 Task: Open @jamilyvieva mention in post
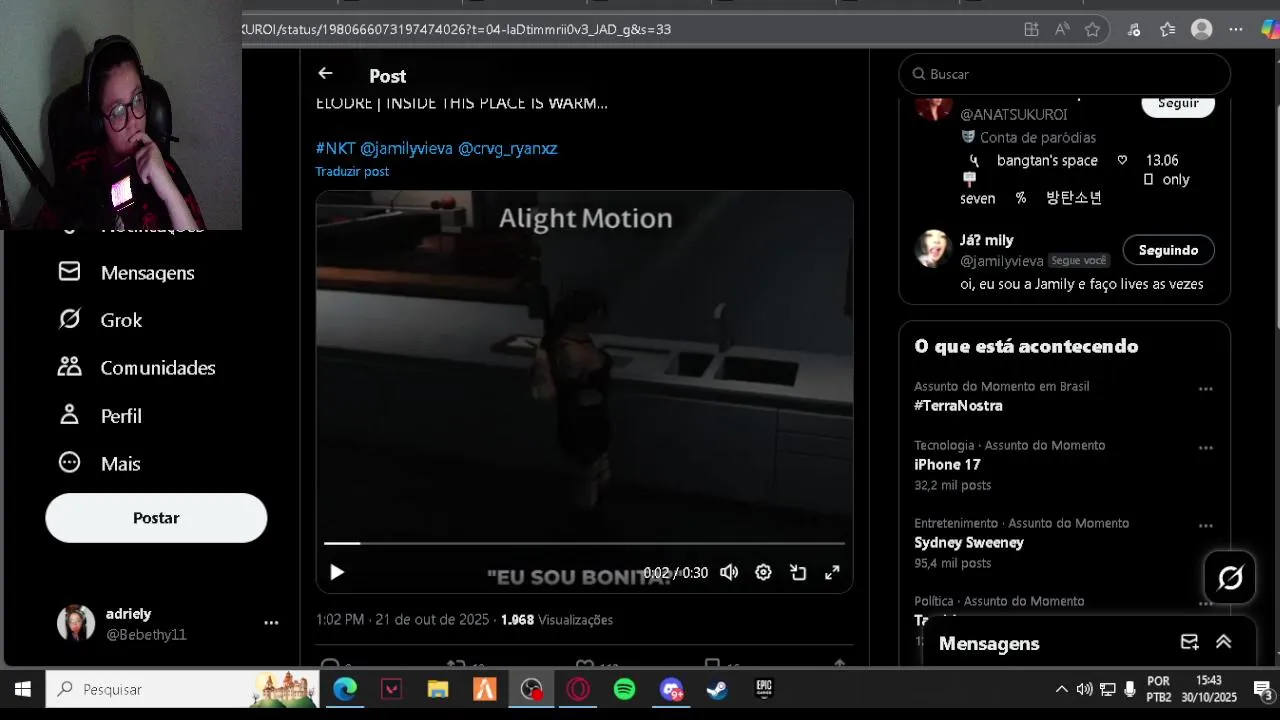[406, 148]
